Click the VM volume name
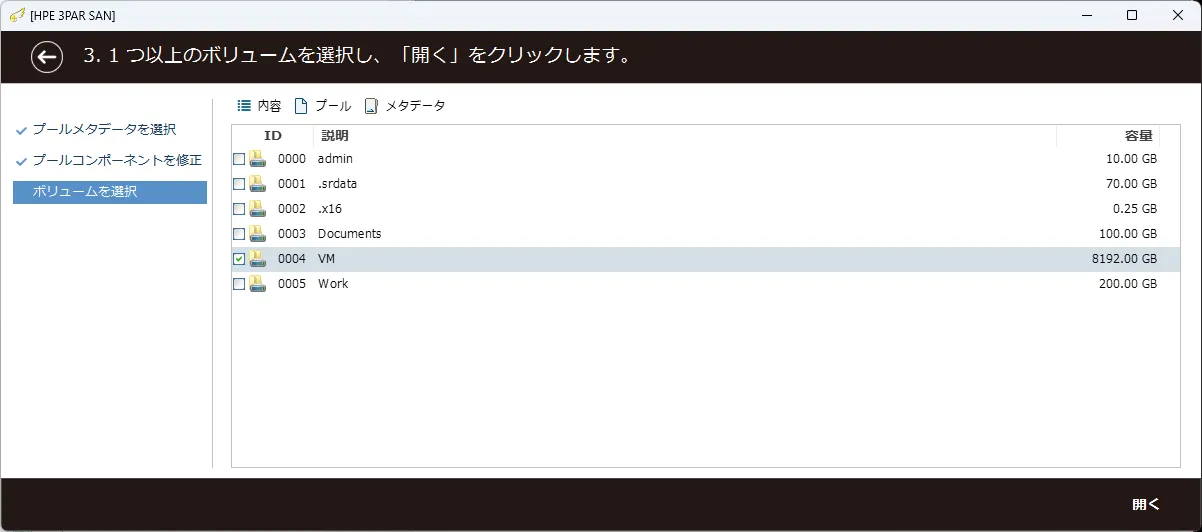This screenshot has height=532, width=1202. (326, 259)
